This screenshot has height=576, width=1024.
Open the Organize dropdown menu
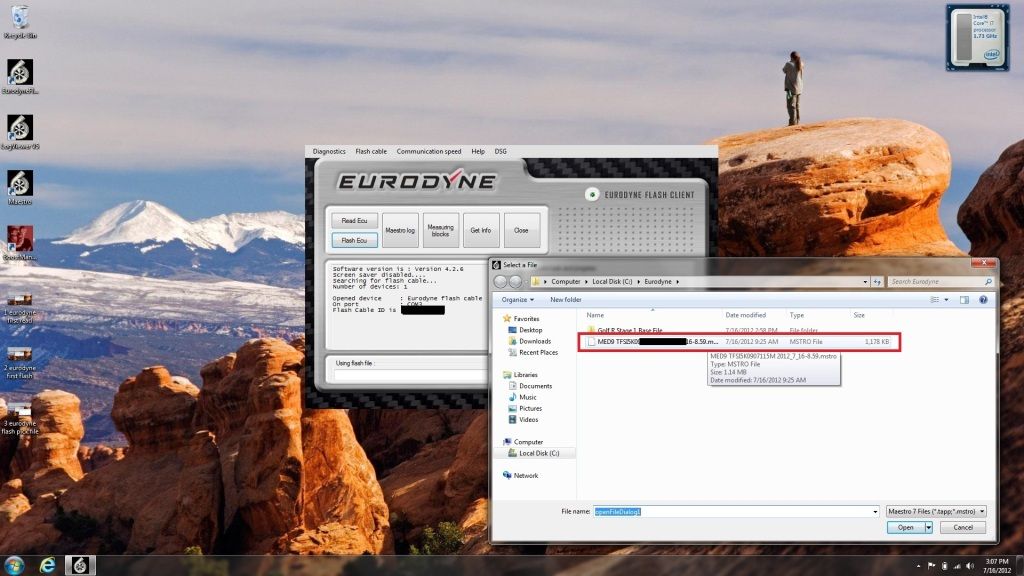(517, 300)
